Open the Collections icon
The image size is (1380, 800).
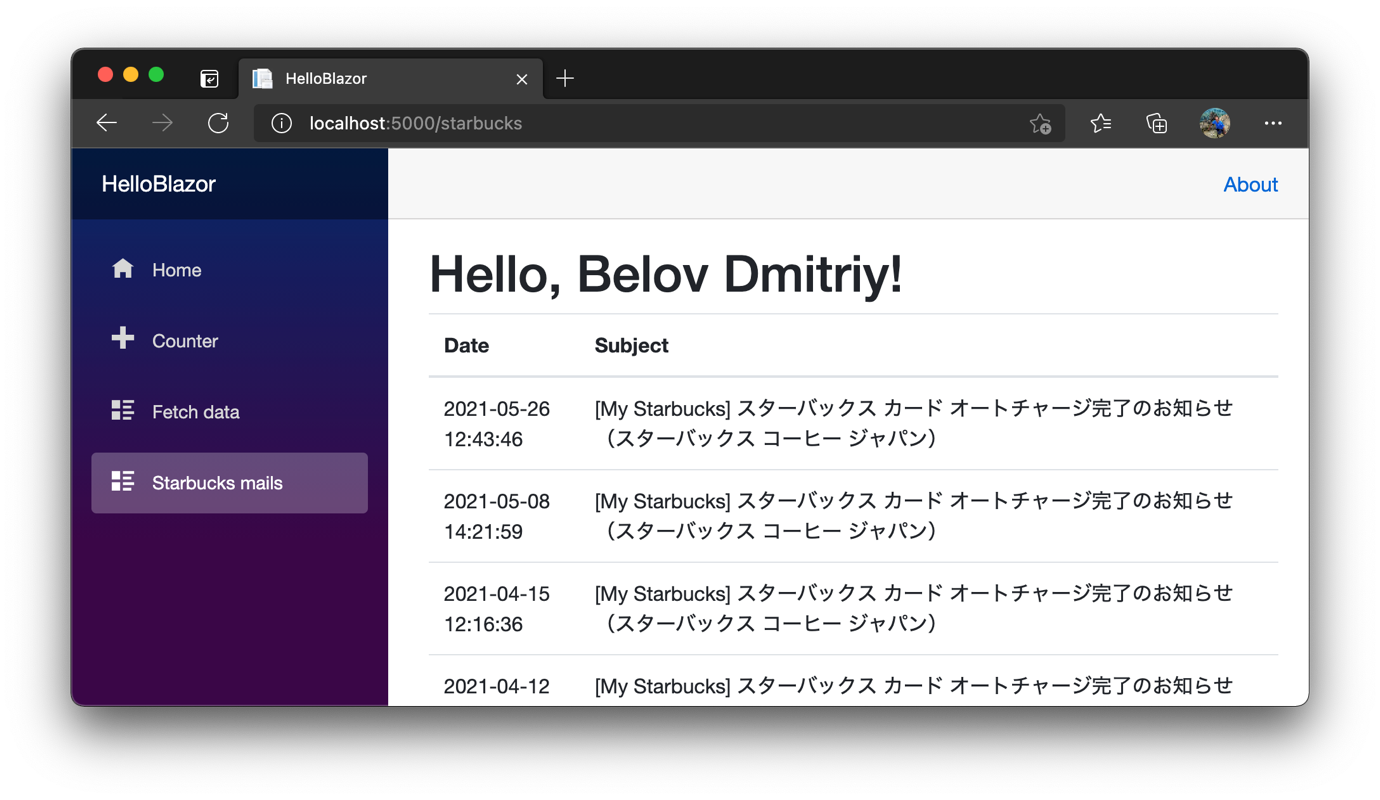pyautogui.click(x=1157, y=123)
